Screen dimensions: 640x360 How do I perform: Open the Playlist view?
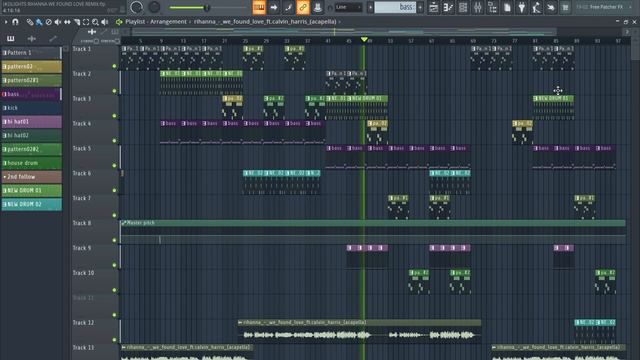[x=433, y=7]
